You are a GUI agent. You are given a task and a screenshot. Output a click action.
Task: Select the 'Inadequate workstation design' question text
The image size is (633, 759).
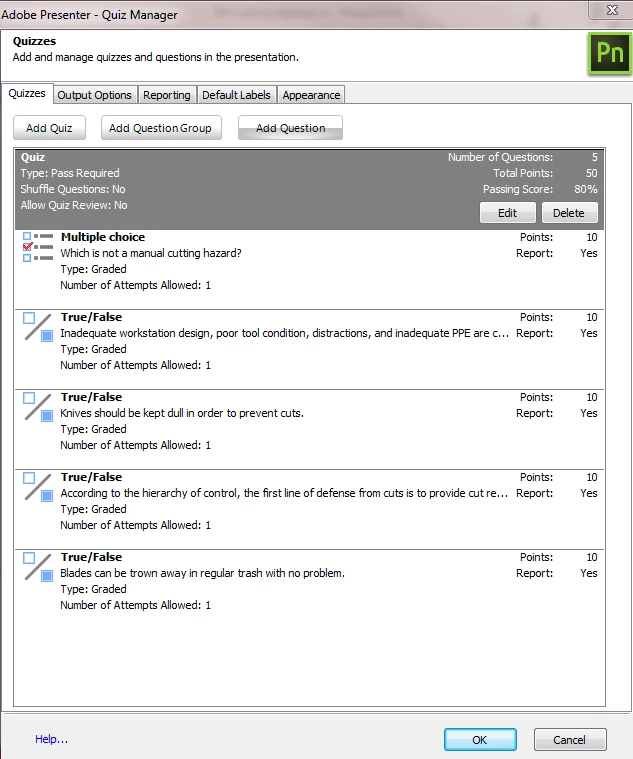pos(285,333)
